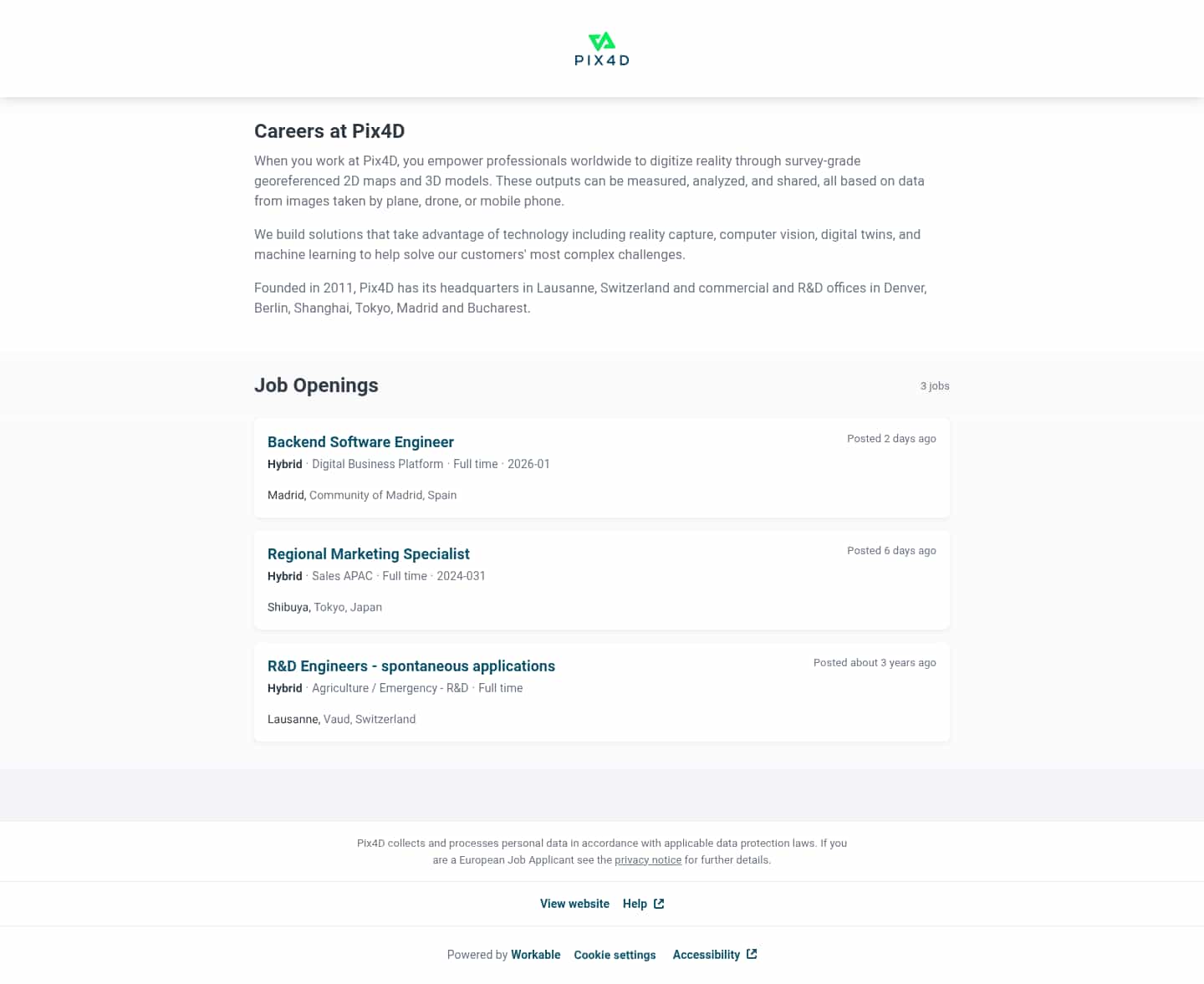View R&D Engineers spontaneous applications posting
This screenshot has height=984, width=1204.
[x=411, y=665]
